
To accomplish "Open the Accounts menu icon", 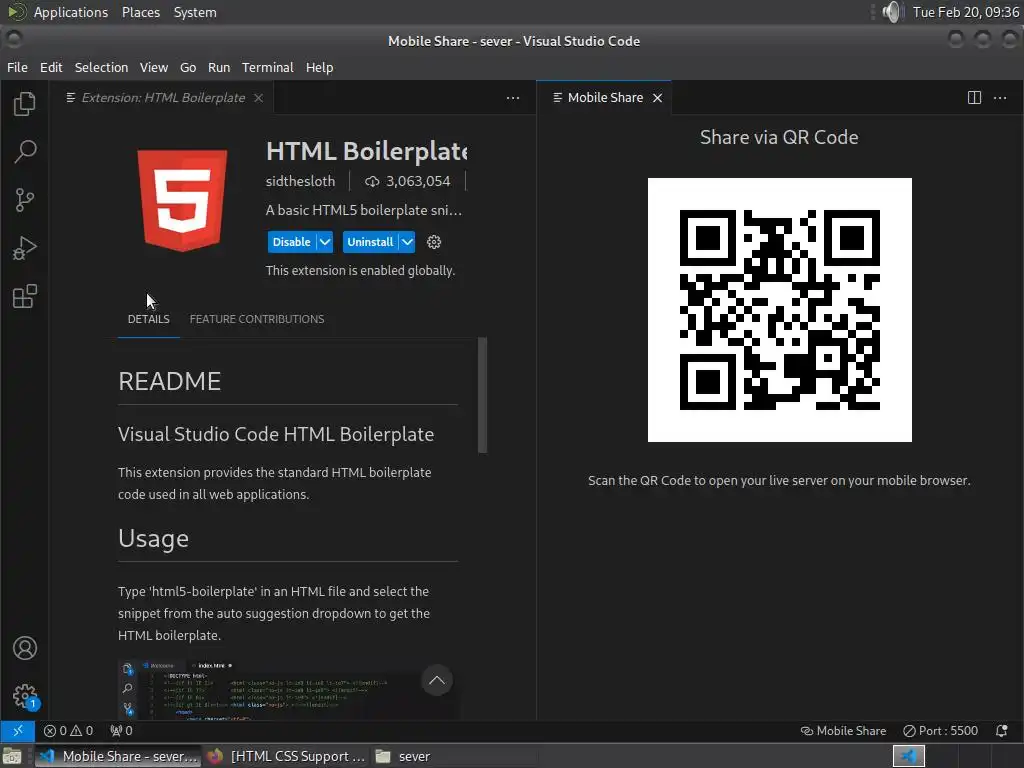I will pyautogui.click(x=25, y=648).
